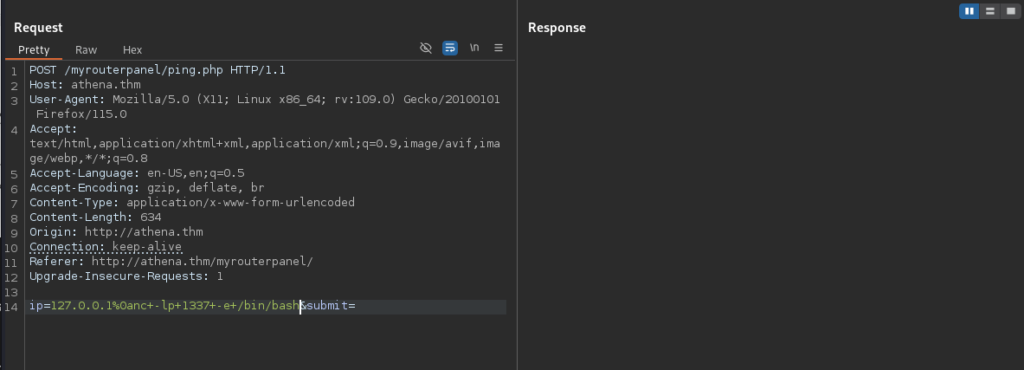Switch to the Raw tab
Viewport: 1024px width, 370px height.
click(86, 50)
